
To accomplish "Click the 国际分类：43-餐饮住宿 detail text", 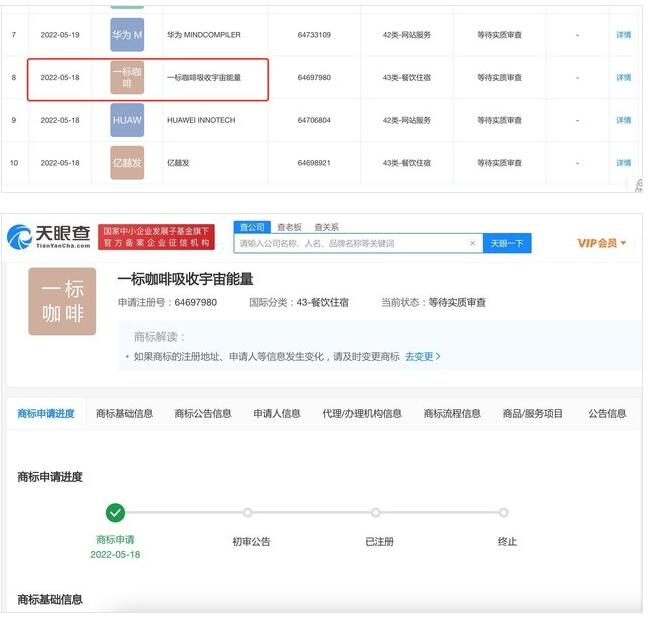I will point(299,302).
